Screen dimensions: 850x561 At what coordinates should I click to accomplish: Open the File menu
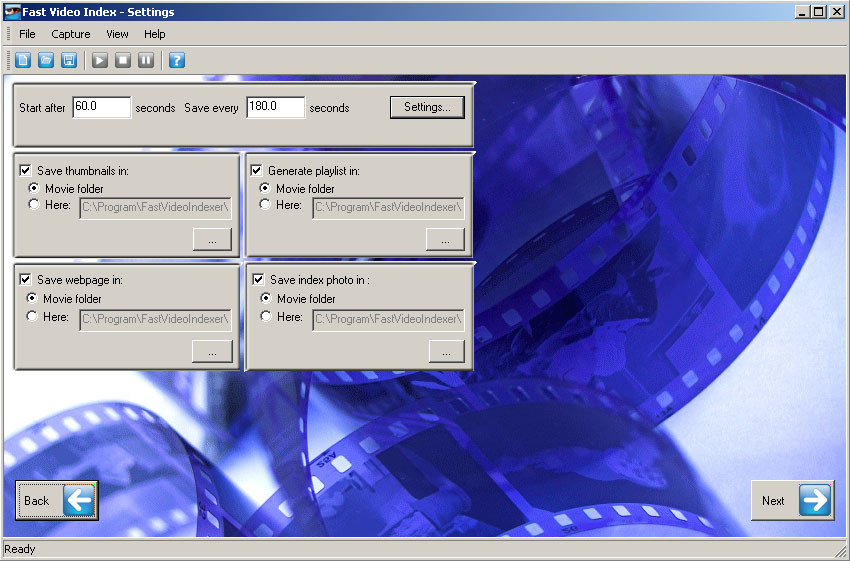tap(27, 34)
